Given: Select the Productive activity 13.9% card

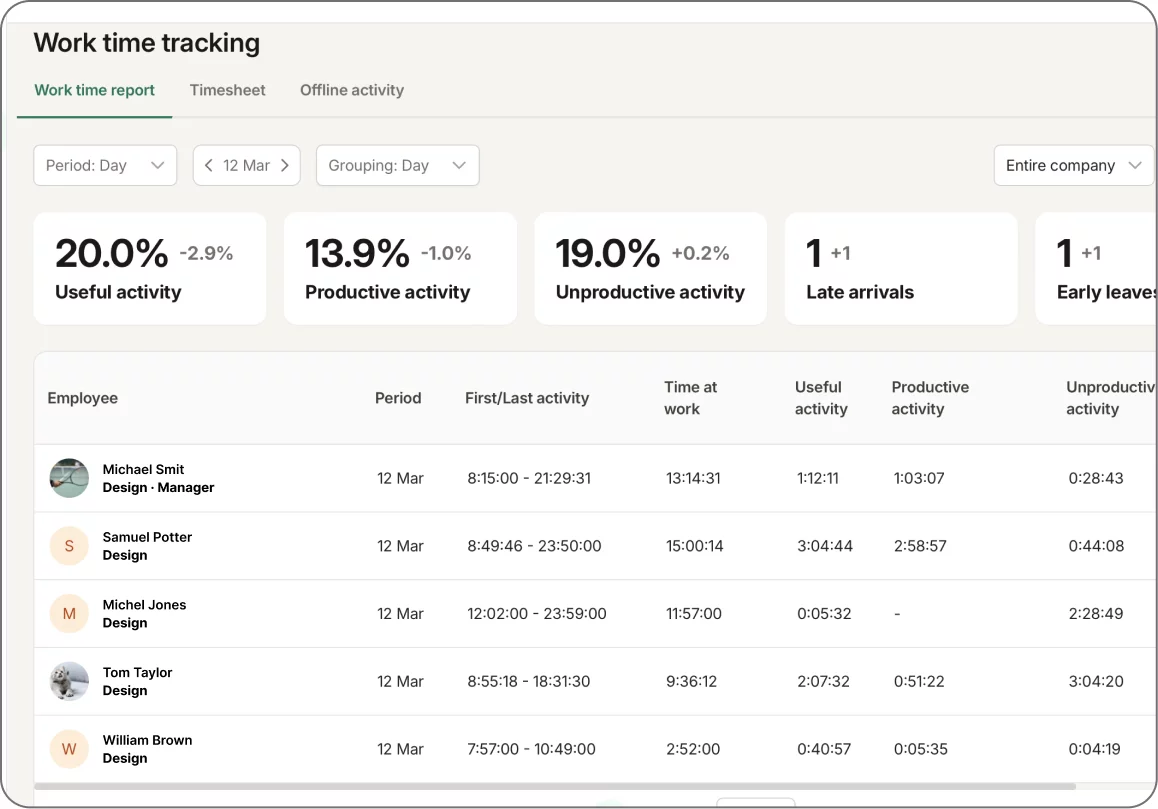Looking at the screenshot, I should point(400,268).
